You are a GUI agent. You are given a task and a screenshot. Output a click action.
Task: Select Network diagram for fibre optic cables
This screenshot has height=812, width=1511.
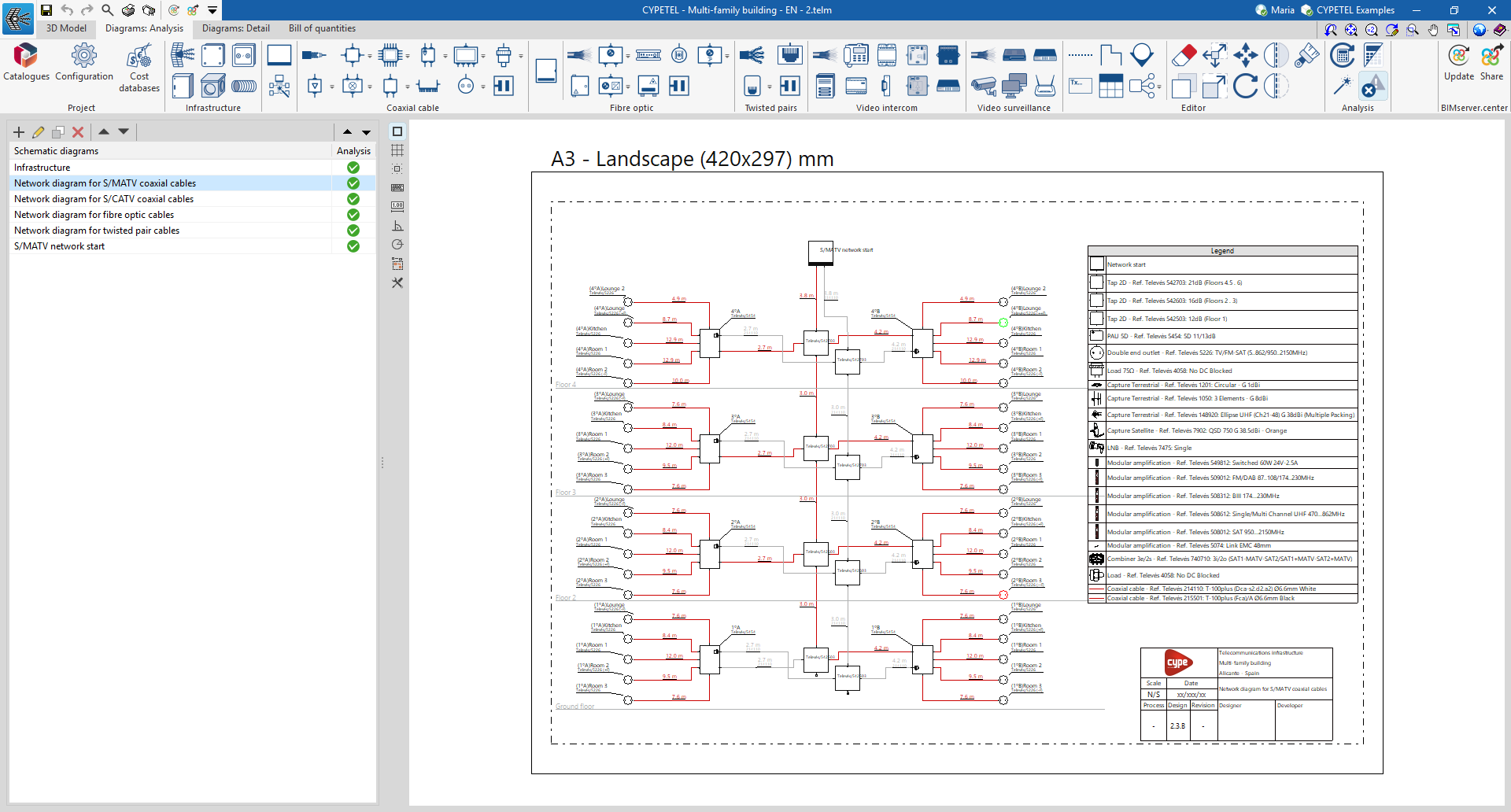click(x=94, y=215)
